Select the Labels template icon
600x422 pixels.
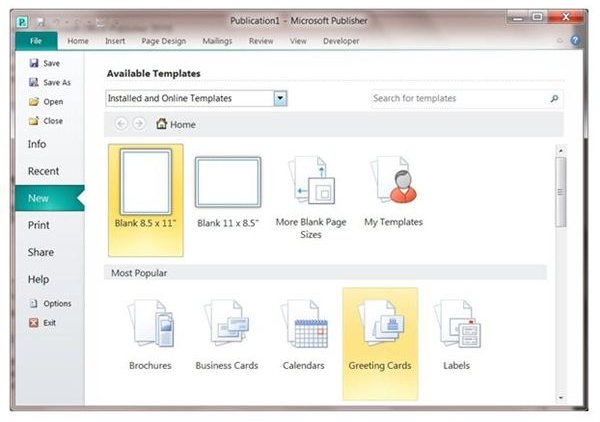click(457, 323)
